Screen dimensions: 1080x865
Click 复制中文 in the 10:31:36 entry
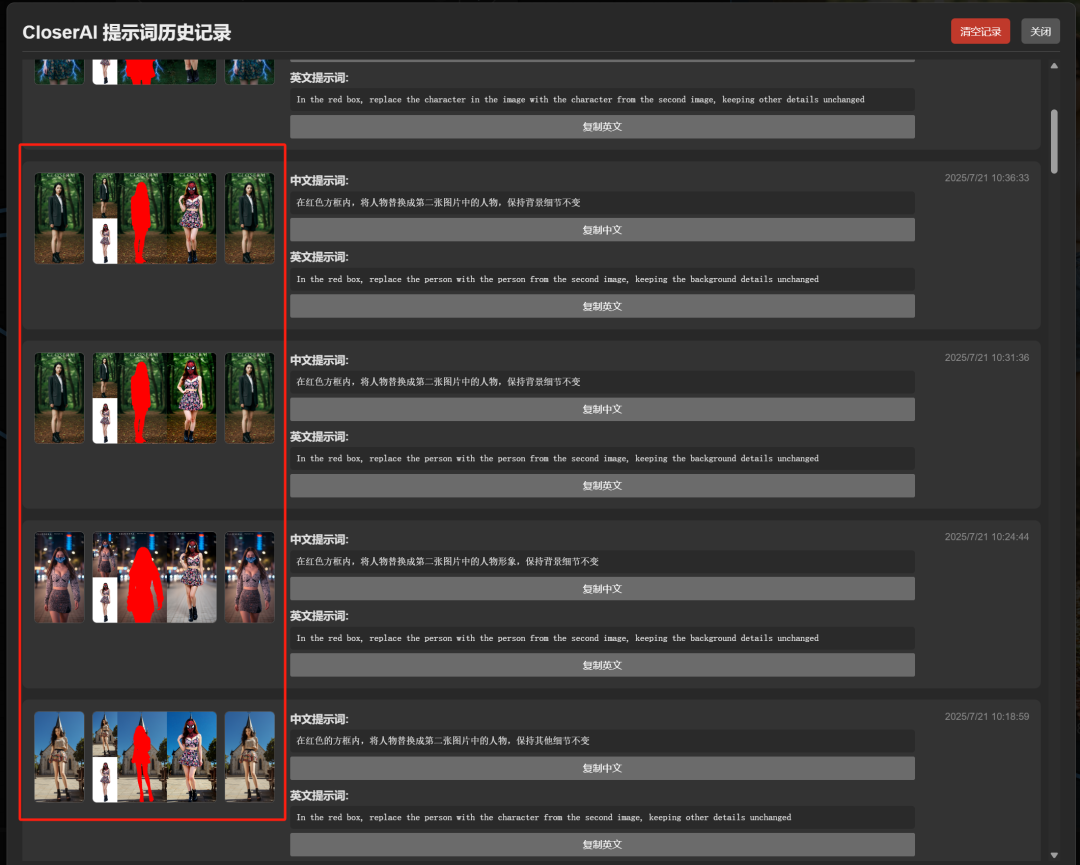pyautogui.click(x=602, y=409)
